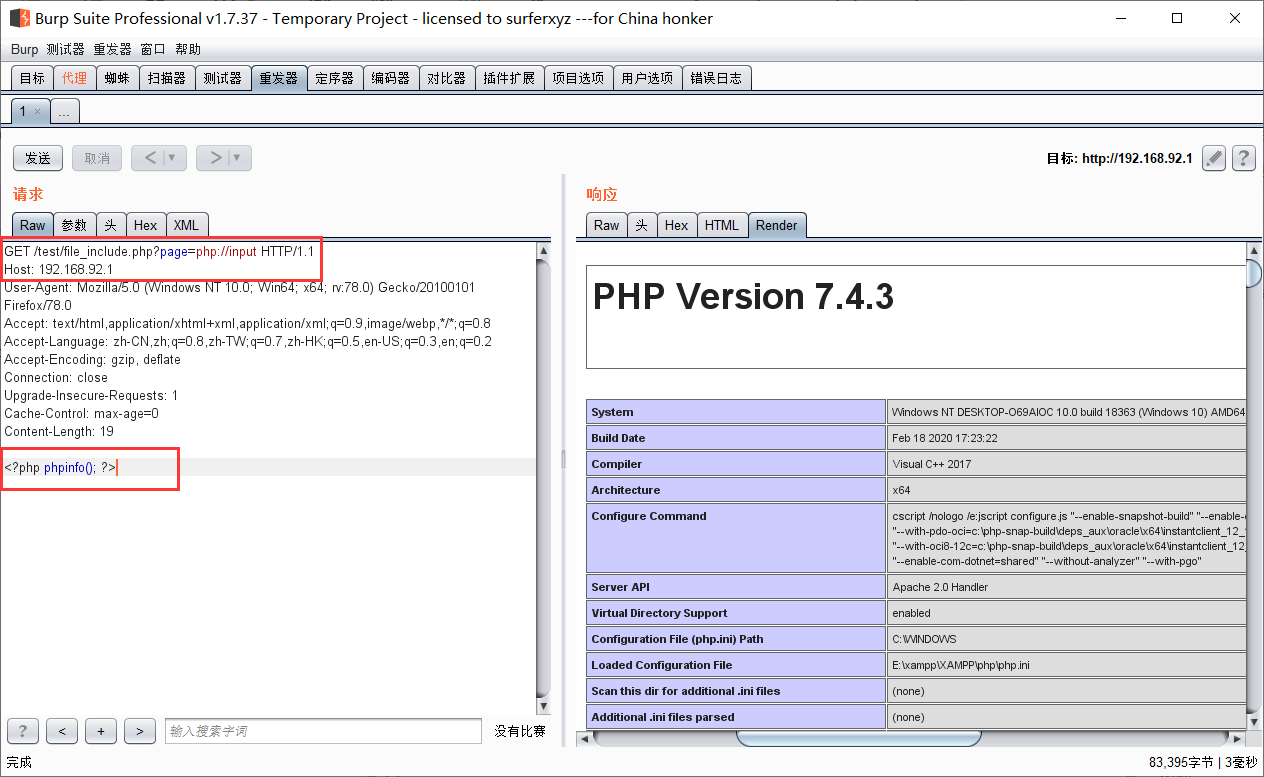Click the search term input field
1264x777 pixels.
click(x=323, y=731)
